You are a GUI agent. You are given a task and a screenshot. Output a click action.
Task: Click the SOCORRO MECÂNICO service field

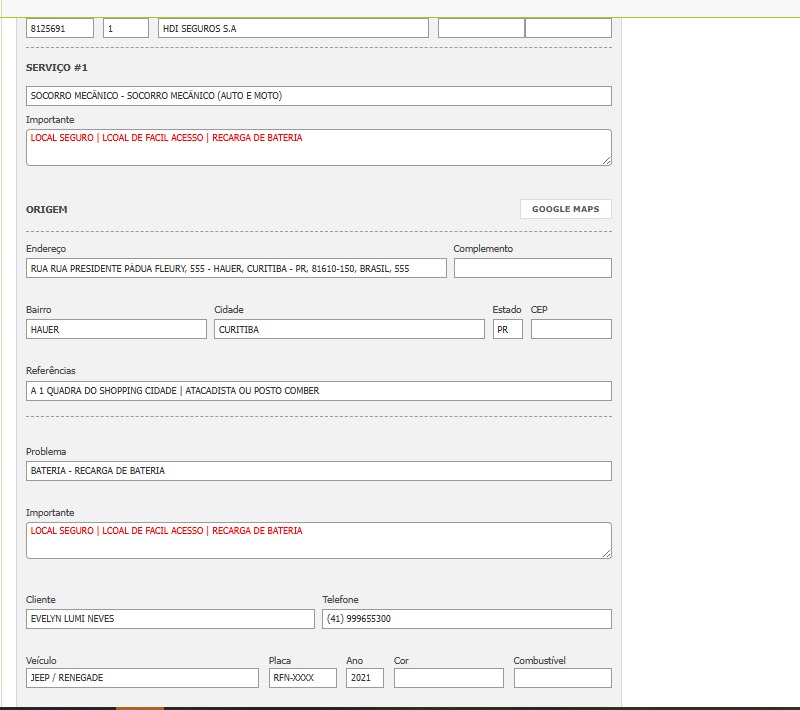click(x=318, y=96)
